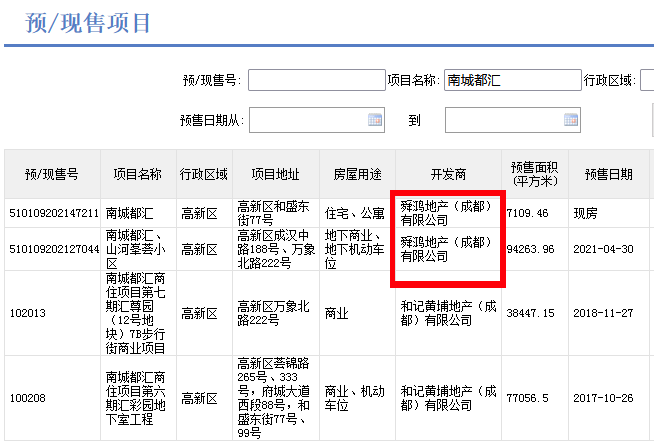Image resolution: width=654 pixels, height=441 pixels.
Task: Click the 项目名称 column header
Action: (138, 174)
